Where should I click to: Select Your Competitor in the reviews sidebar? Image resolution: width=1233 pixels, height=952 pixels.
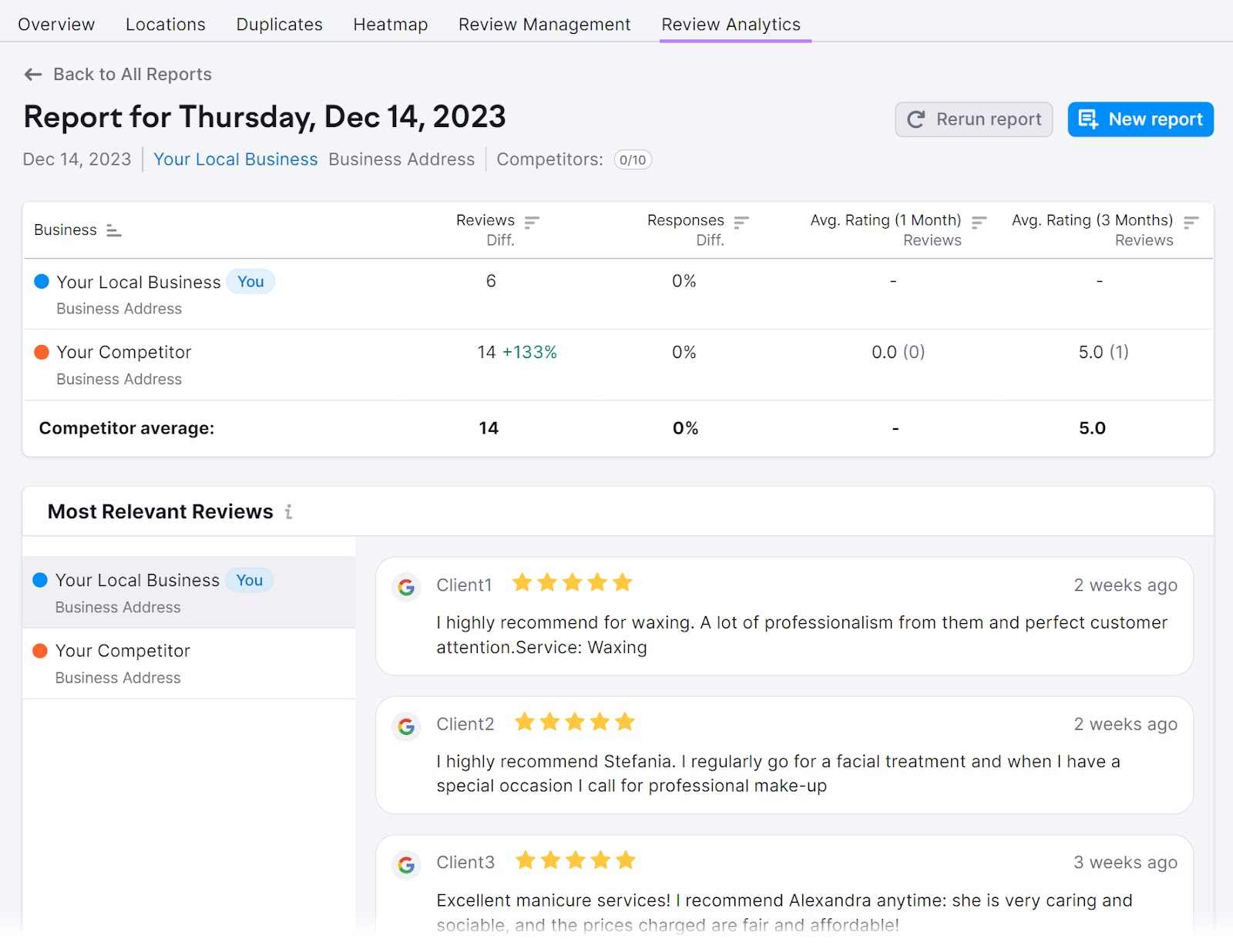click(123, 651)
